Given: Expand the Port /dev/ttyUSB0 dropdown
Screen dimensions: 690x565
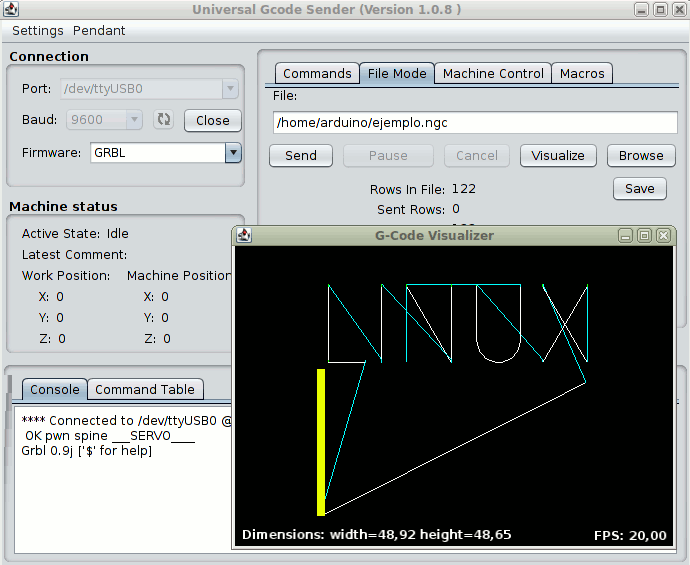Looking at the screenshot, I should tap(230, 88).
